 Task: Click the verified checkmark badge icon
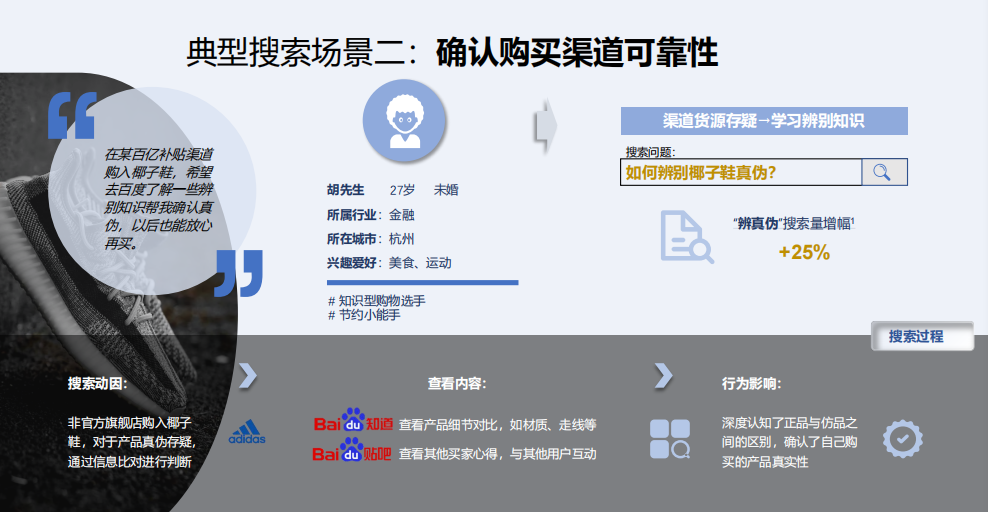tap(902, 439)
